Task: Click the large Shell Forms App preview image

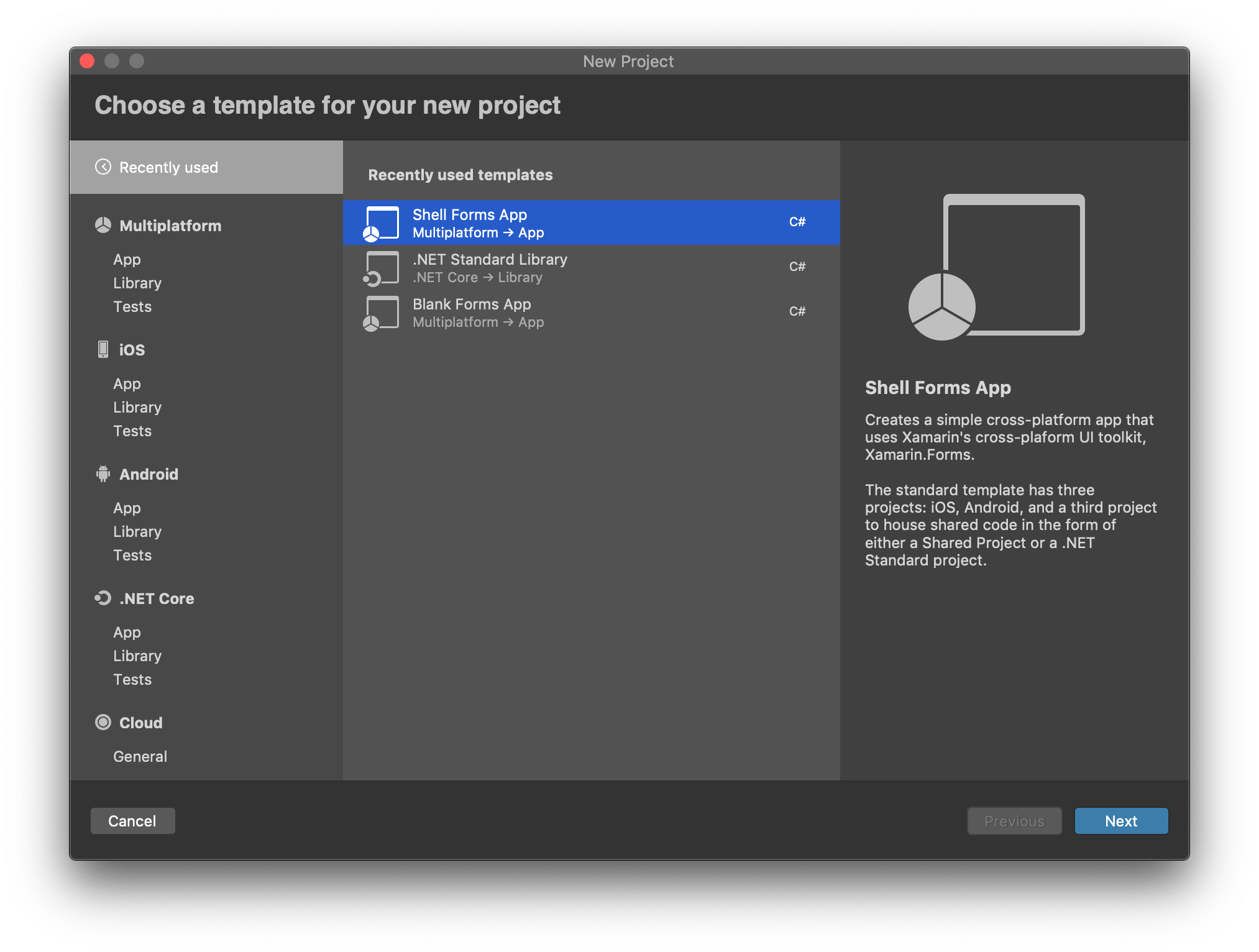Action: [x=997, y=267]
